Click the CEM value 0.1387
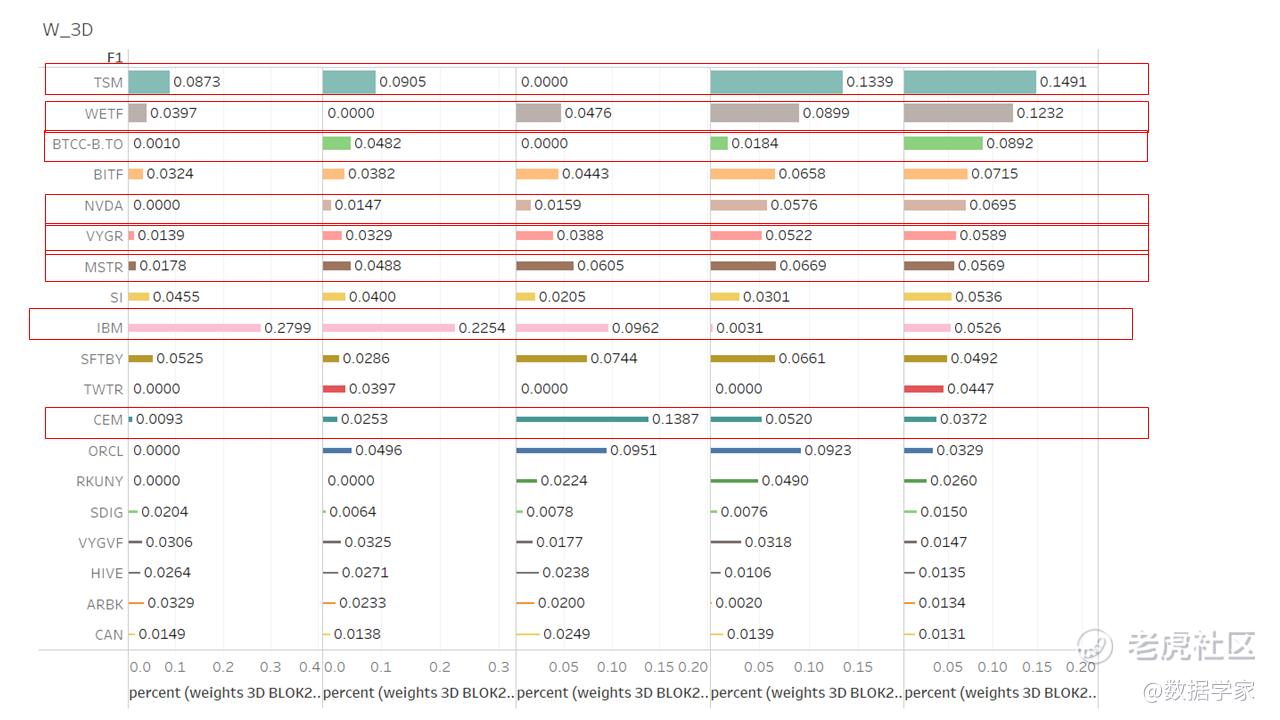1280x720 pixels. coord(676,419)
